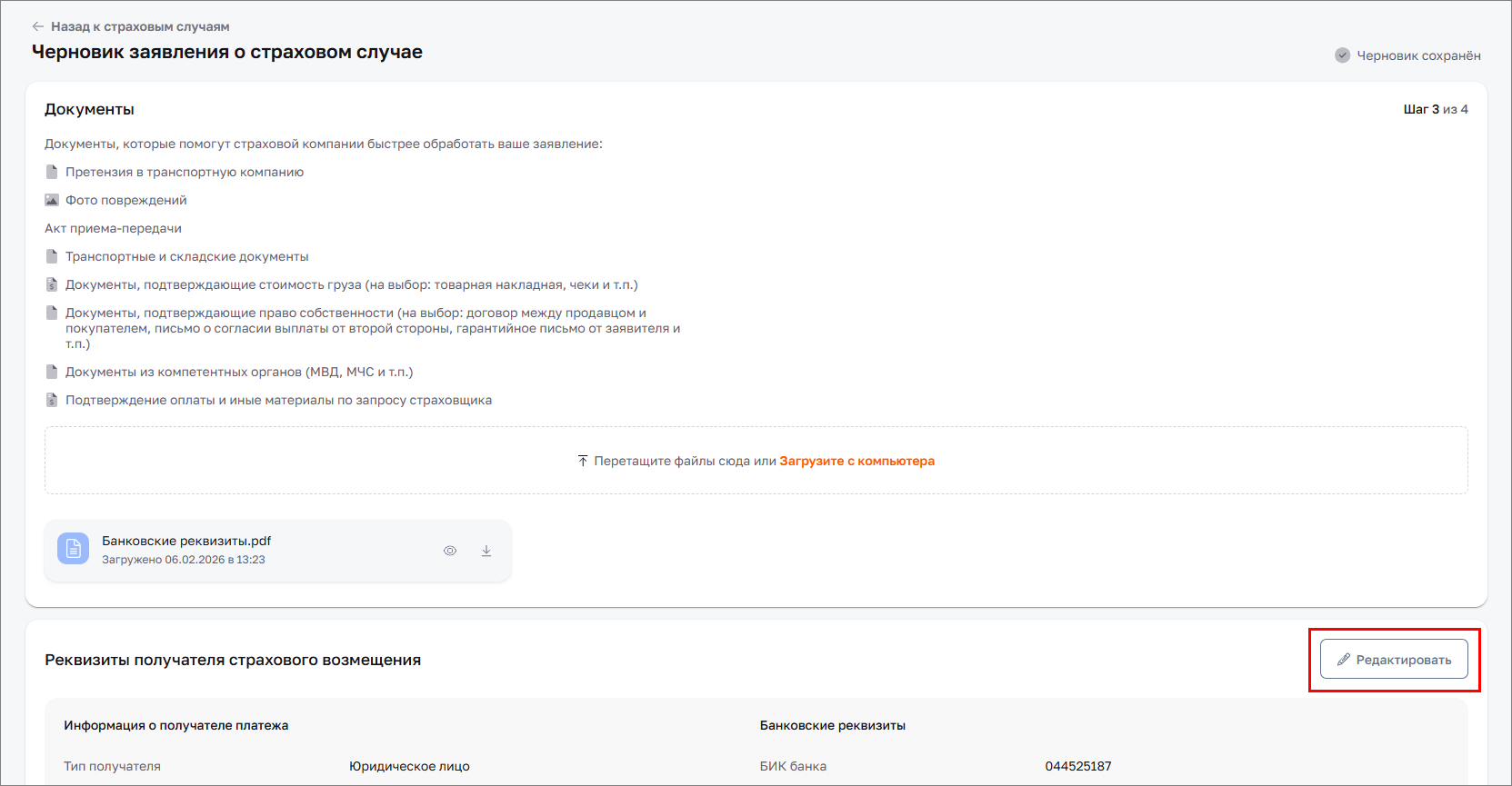The height and width of the screenshot is (786, 1512).
Task: Click the green 'Черновик сохранён' check icon
Action: (x=1342, y=55)
